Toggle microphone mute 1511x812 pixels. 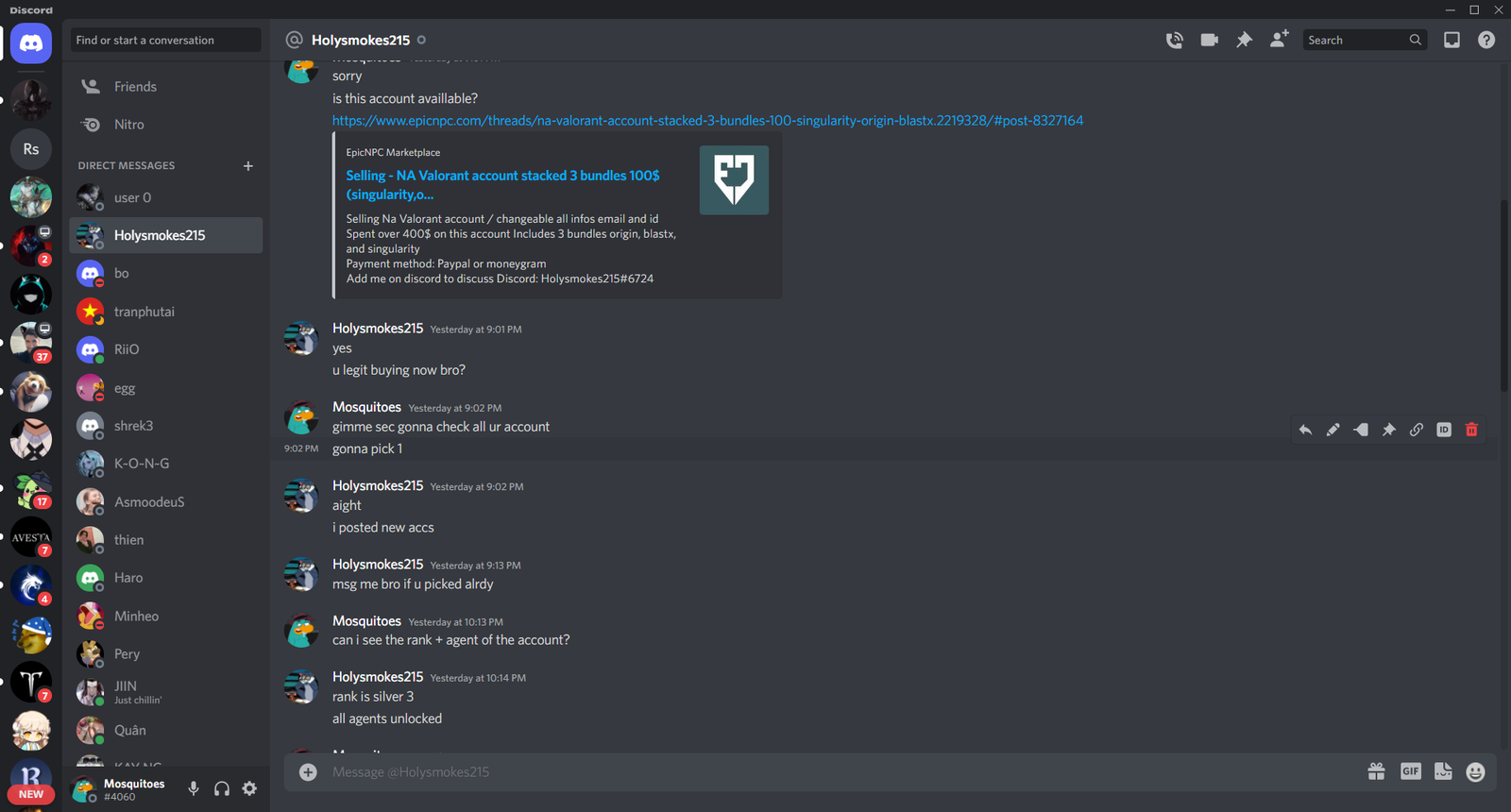[194, 788]
